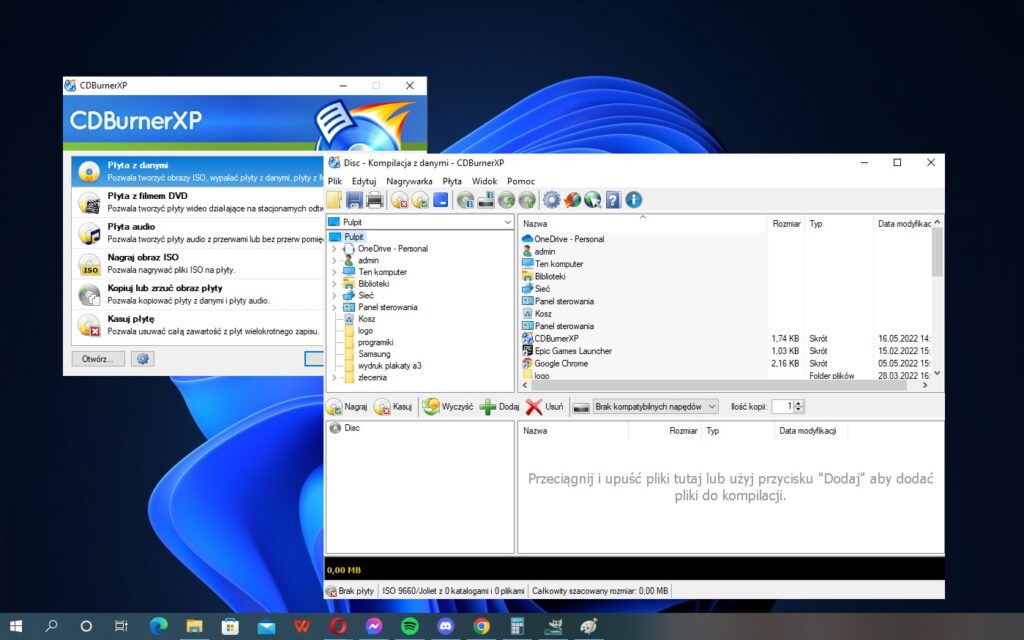Expand the OneDrive - Personal tree node
Viewport: 1024px width, 640px height.
pos(334,249)
